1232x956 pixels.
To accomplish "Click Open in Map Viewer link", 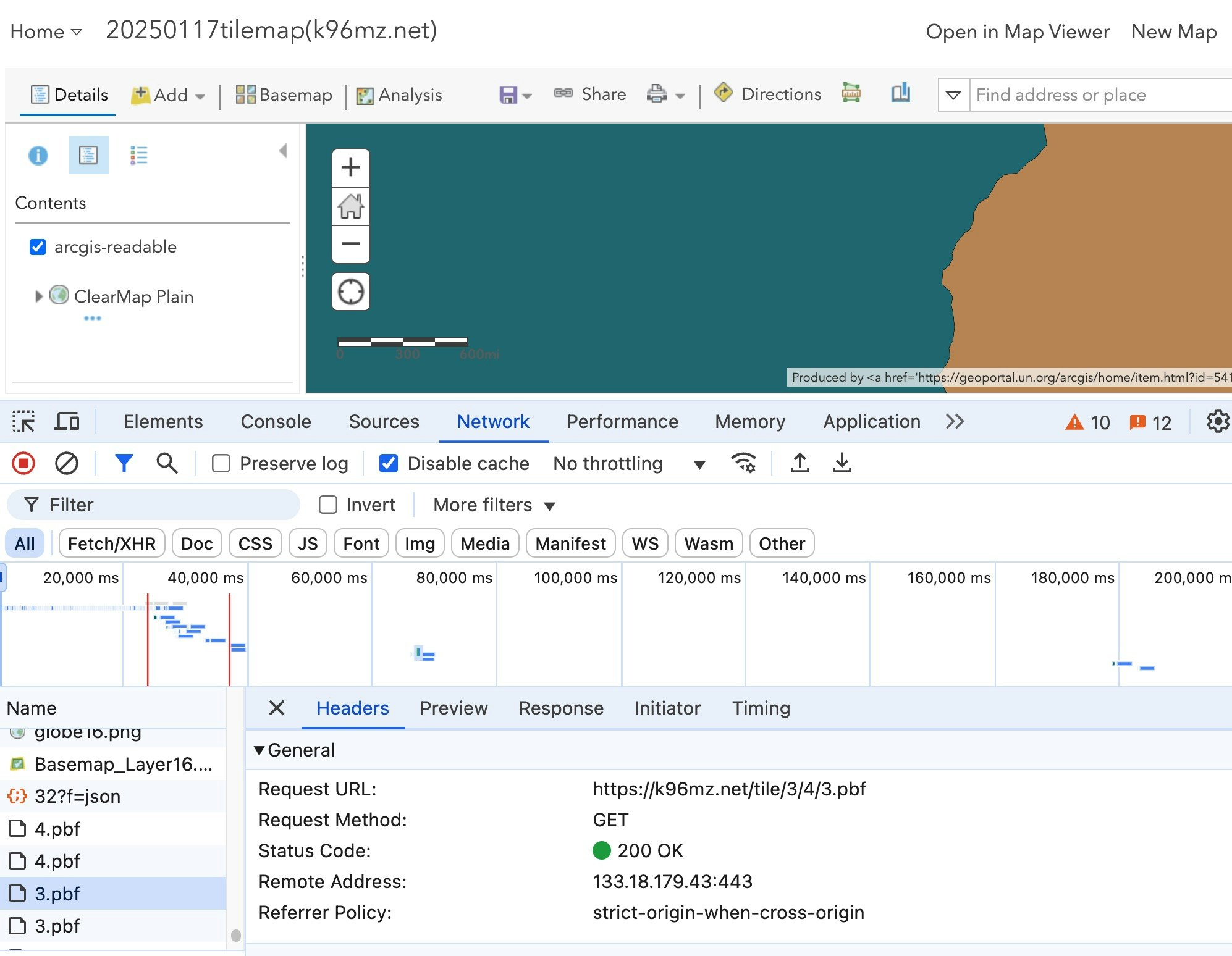I will 1017,31.
